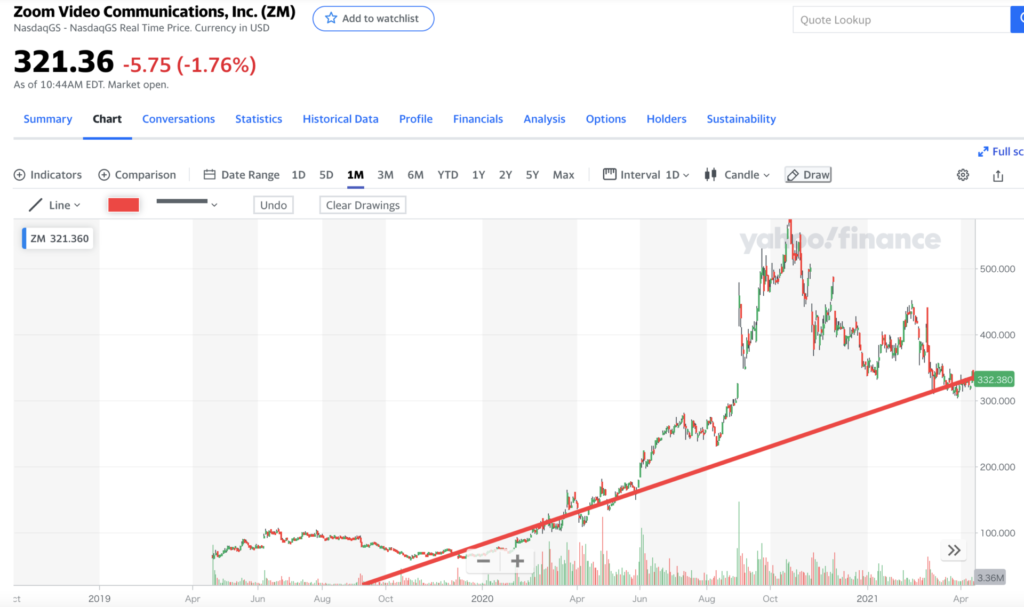Select the 1D range
This screenshot has height=607, width=1024.
coord(298,175)
